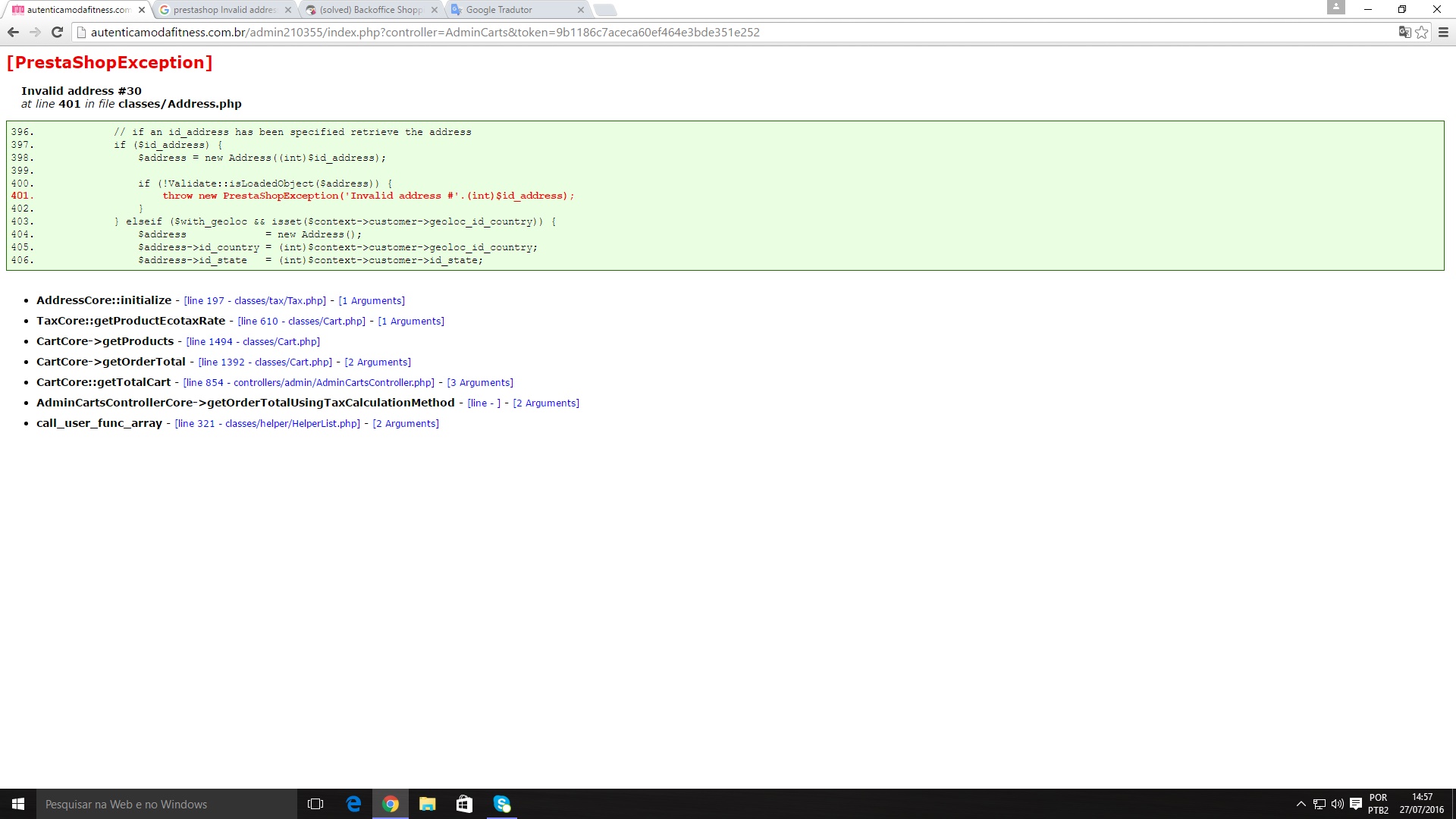Image resolution: width=1456 pixels, height=819 pixels.
Task: Expand 2 Arguments for call_user_func_array
Action: [x=406, y=424]
